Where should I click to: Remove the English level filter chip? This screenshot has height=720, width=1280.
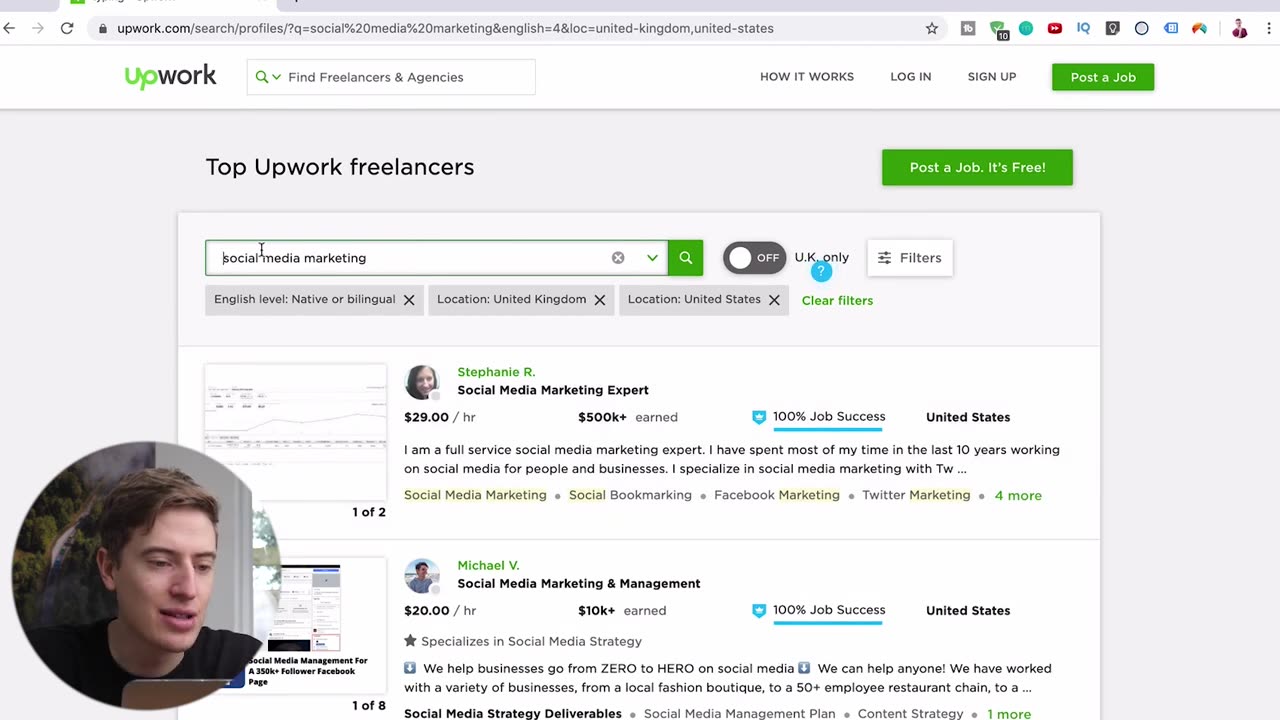point(409,300)
